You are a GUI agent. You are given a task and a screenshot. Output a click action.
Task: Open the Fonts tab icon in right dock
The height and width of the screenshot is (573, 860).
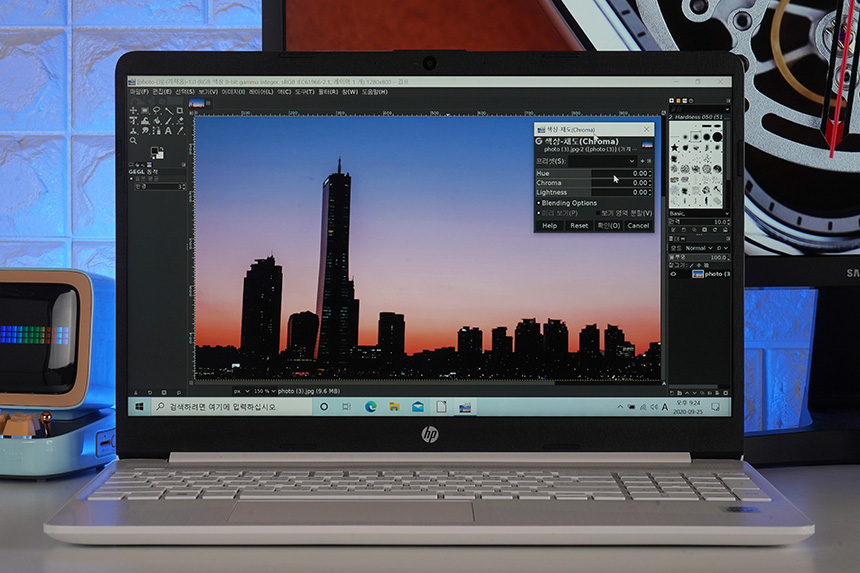click(684, 100)
